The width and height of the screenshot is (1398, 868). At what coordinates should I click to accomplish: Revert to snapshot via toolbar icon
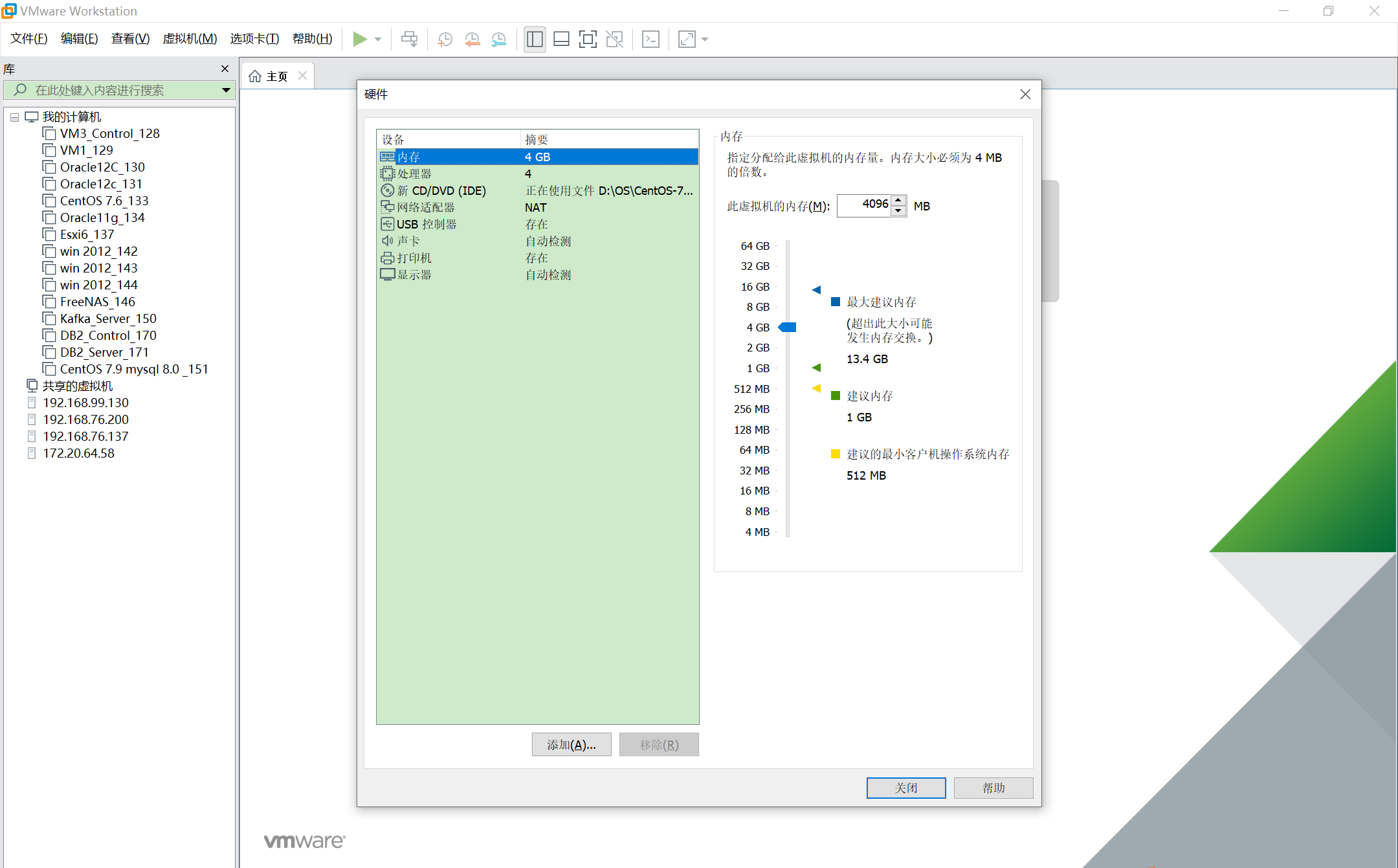pyautogui.click(x=471, y=39)
